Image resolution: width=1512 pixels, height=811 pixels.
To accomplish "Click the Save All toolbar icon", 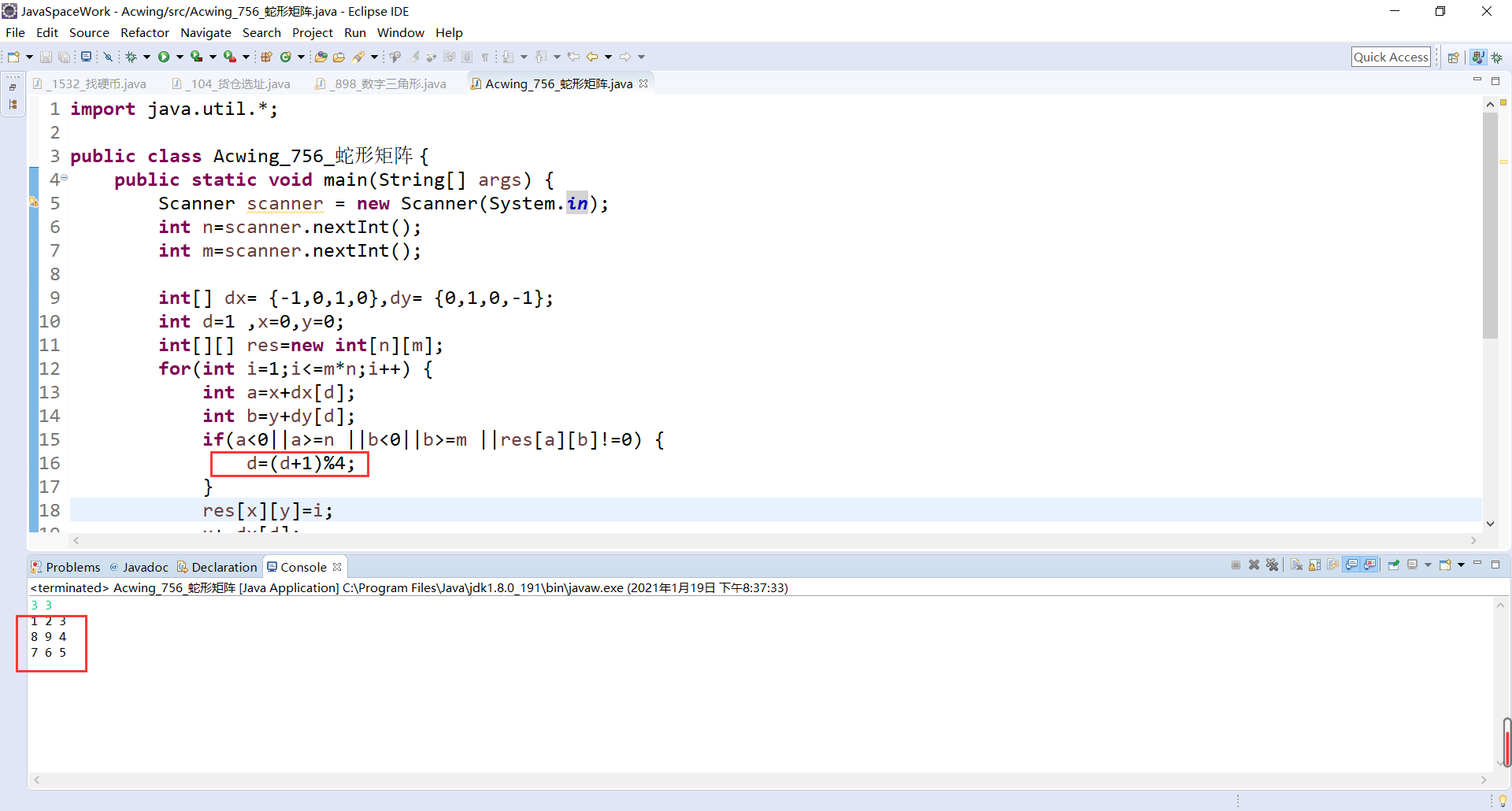I will click(64, 57).
